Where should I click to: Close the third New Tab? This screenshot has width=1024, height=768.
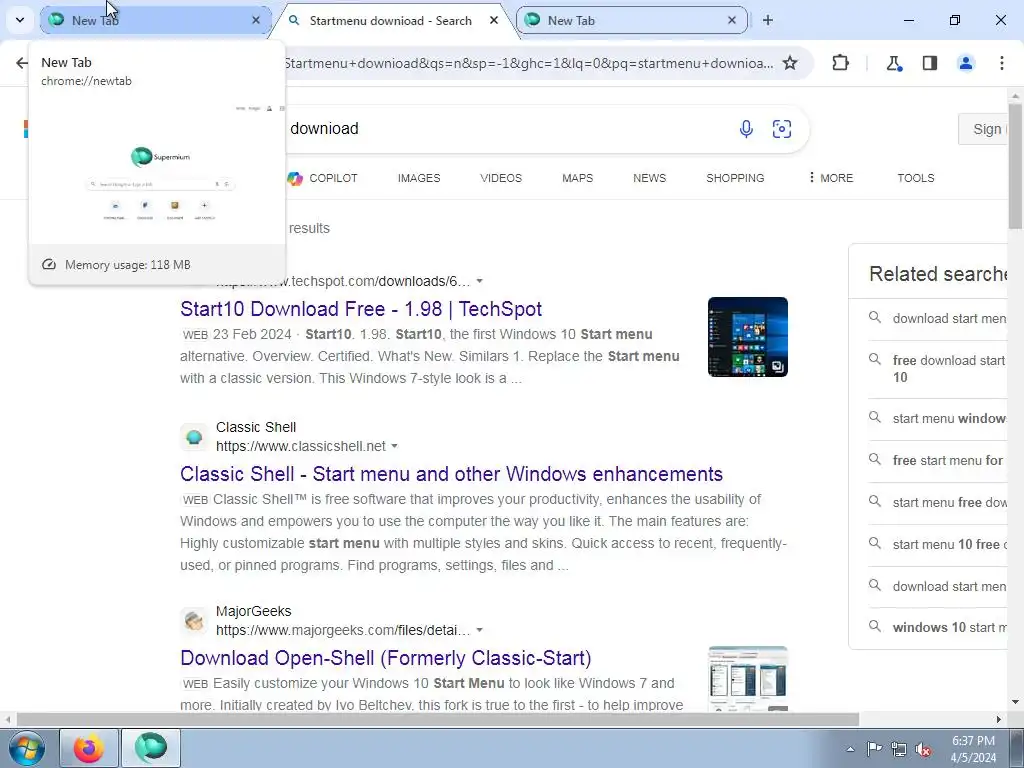point(732,20)
